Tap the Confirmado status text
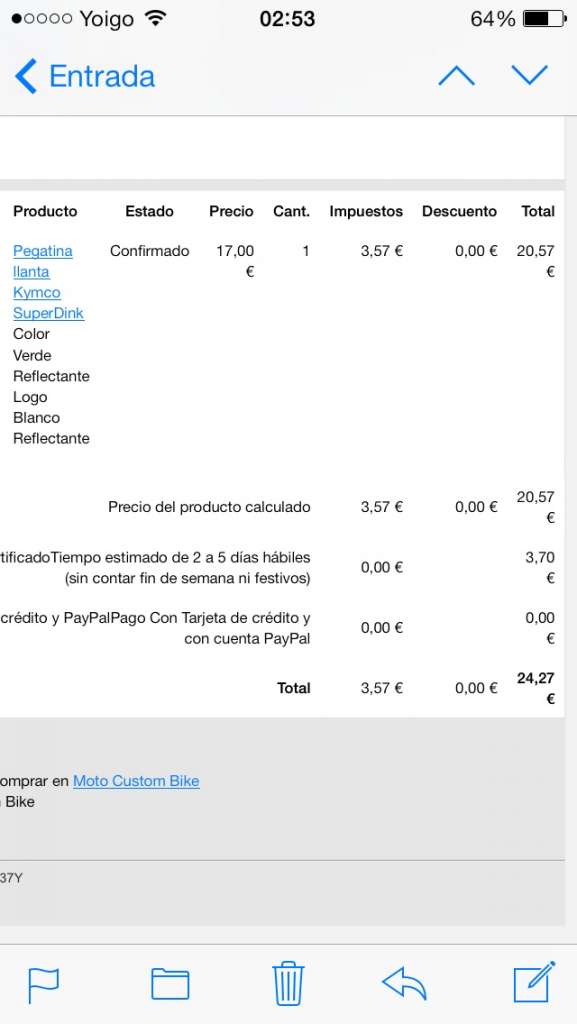Screen dimensions: 577x1024 pos(149,251)
